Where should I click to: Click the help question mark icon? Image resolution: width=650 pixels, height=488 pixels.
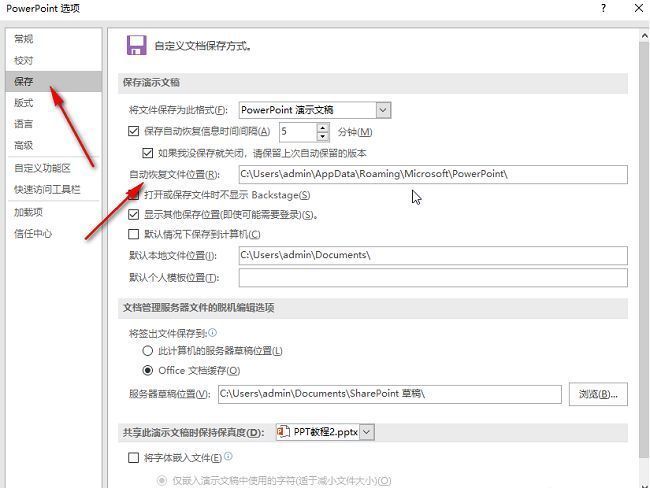tap(604, 8)
